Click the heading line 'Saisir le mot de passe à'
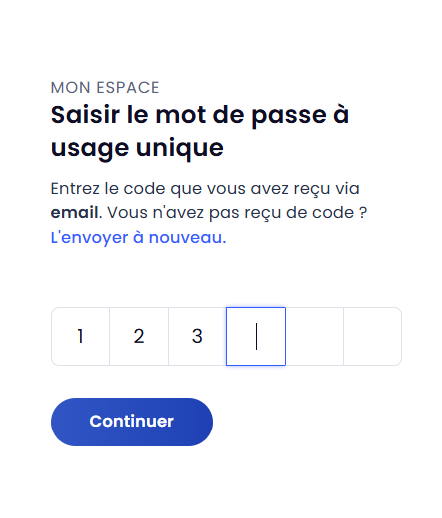442x518 pixels. (x=200, y=115)
